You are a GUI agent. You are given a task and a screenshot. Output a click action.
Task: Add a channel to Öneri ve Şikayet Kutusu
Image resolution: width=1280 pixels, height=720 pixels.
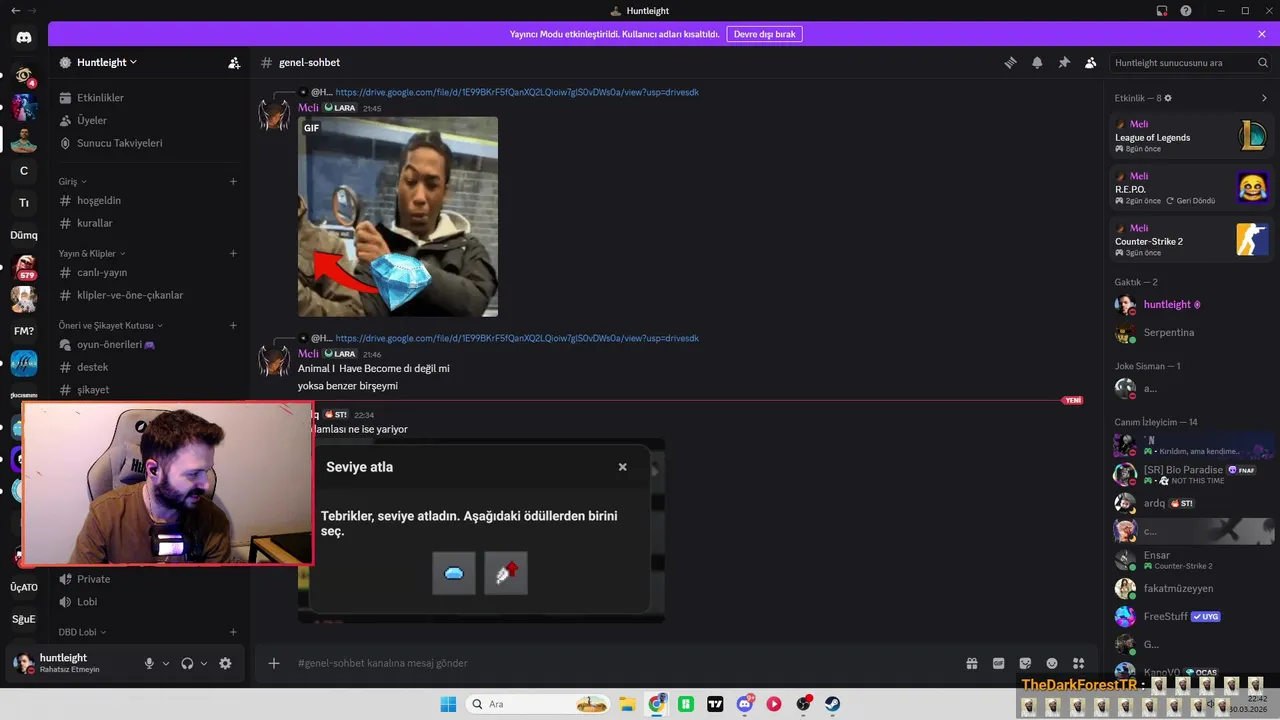pyautogui.click(x=233, y=325)
